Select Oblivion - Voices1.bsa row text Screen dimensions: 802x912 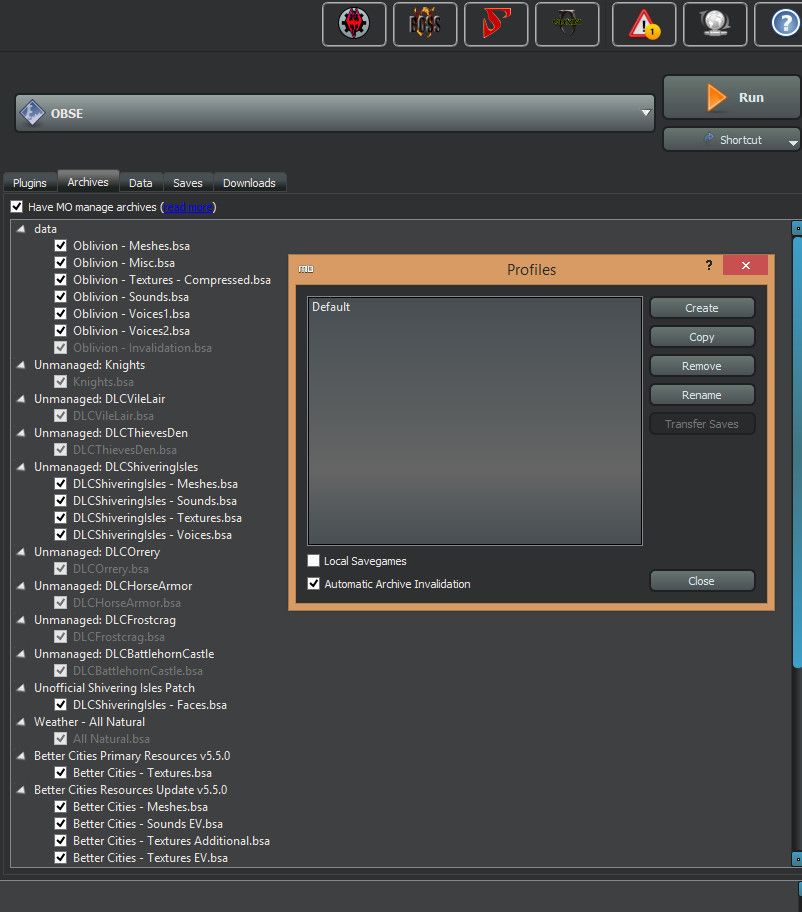[x=131, y=314]
